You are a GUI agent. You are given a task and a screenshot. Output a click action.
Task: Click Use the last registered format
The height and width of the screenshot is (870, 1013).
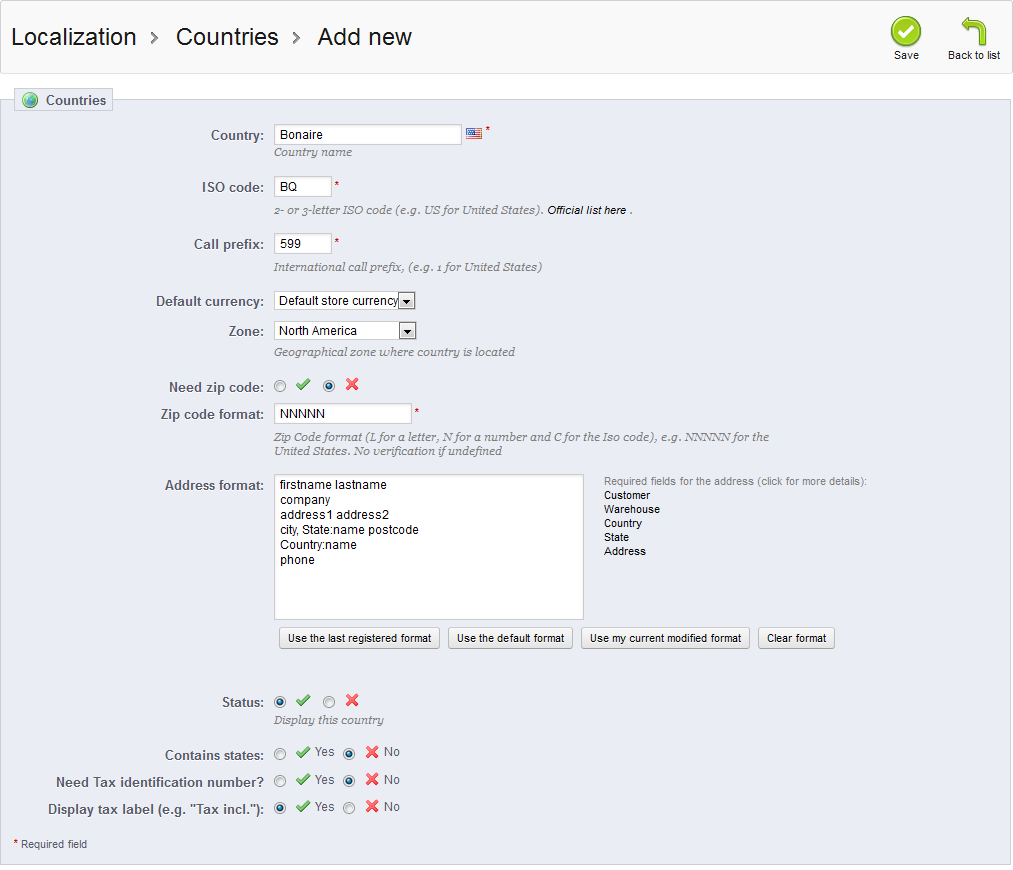pos(359,638)
